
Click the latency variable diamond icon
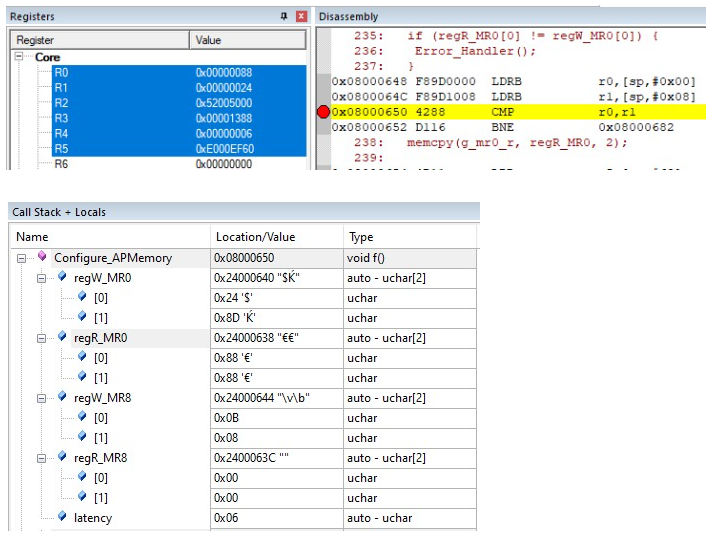click(x=62, y=517)
